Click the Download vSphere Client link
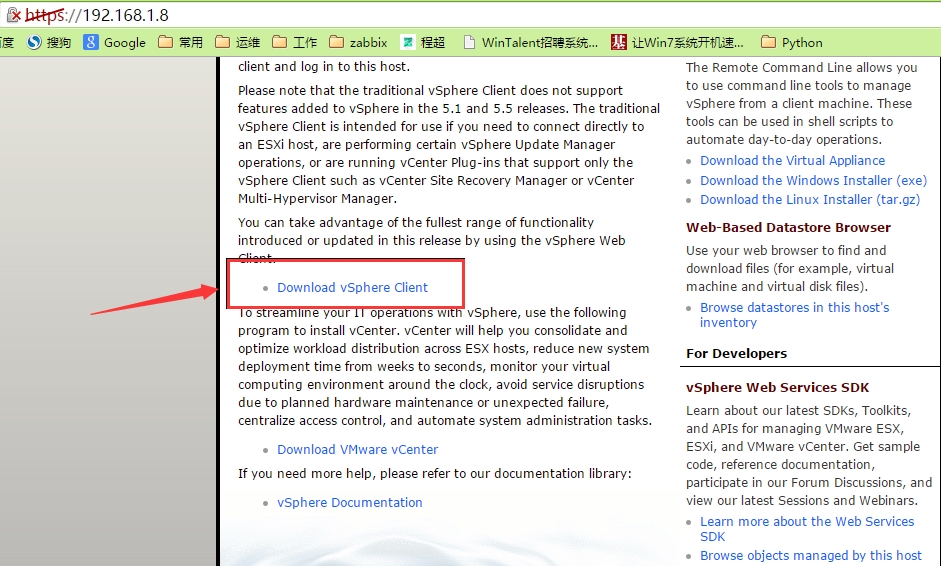The width and height of the screenshot is (941, 566). [352, 288]
